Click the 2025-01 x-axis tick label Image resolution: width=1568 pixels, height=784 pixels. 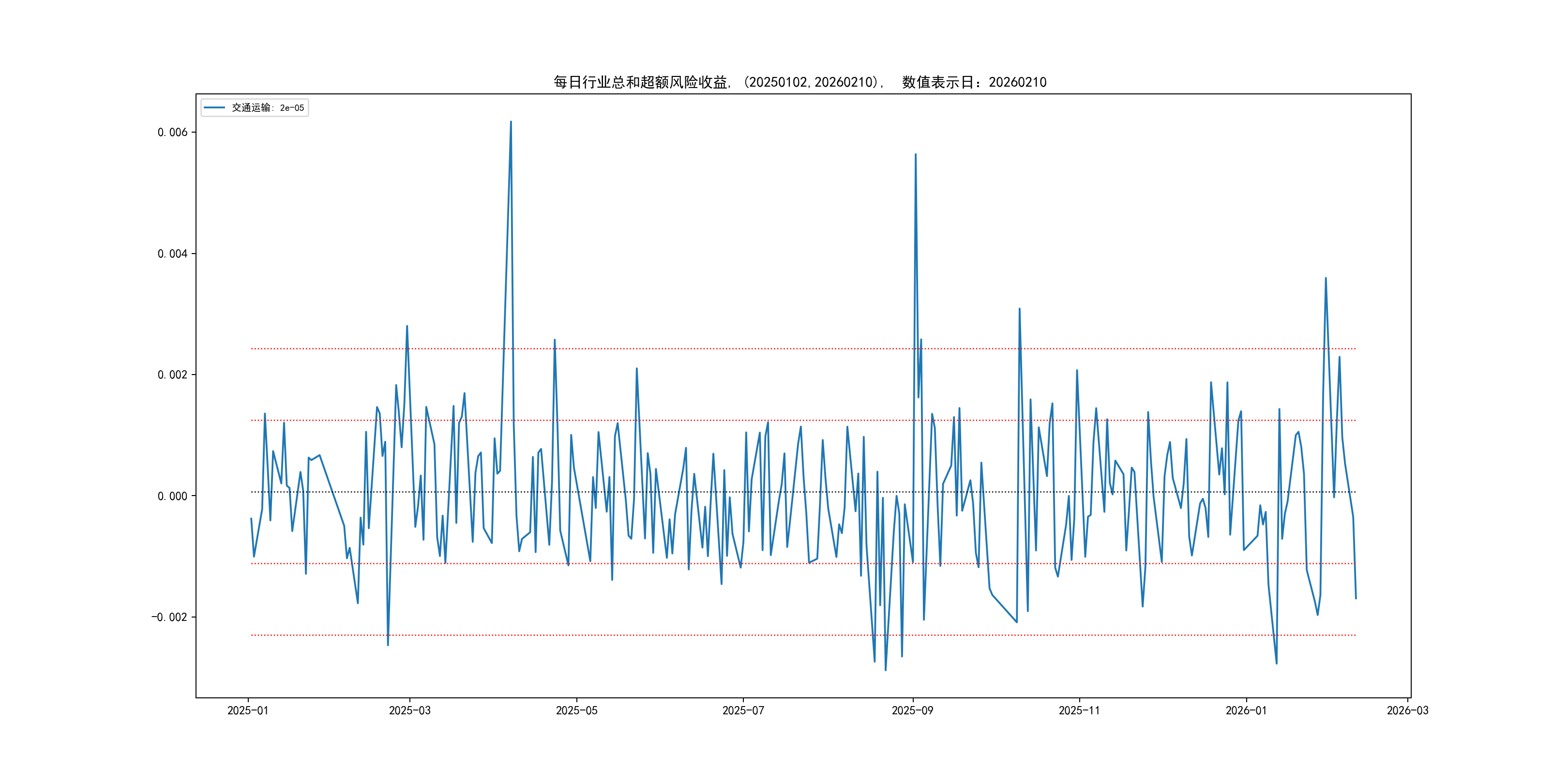pos(248,710)
